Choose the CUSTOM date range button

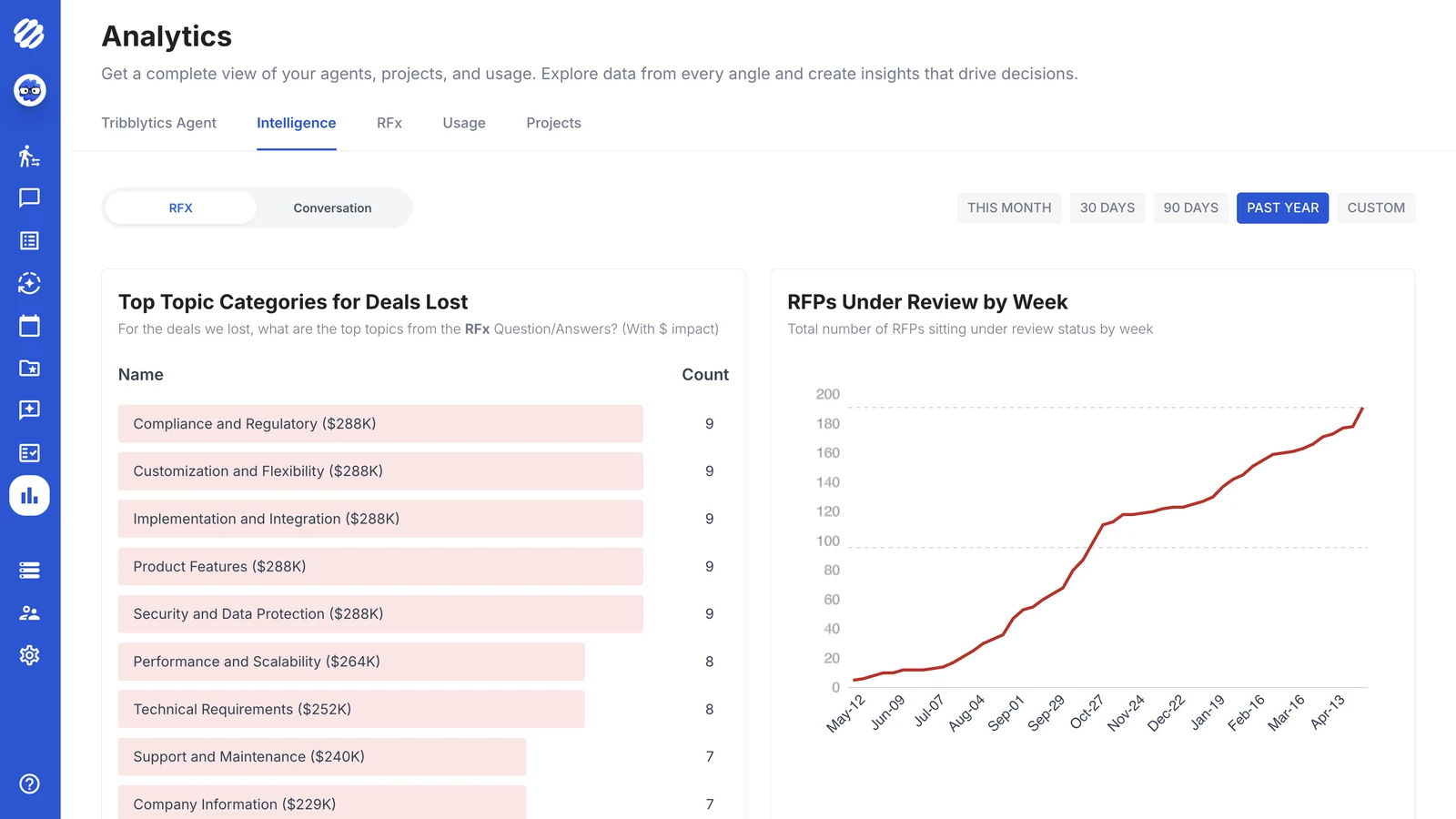coord(1376,207)
